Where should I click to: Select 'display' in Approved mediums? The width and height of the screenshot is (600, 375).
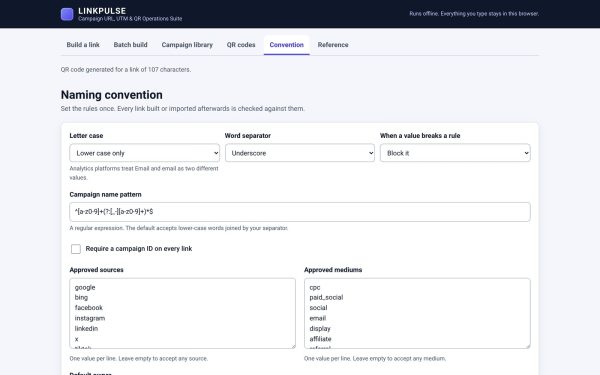tap(320, 328)
